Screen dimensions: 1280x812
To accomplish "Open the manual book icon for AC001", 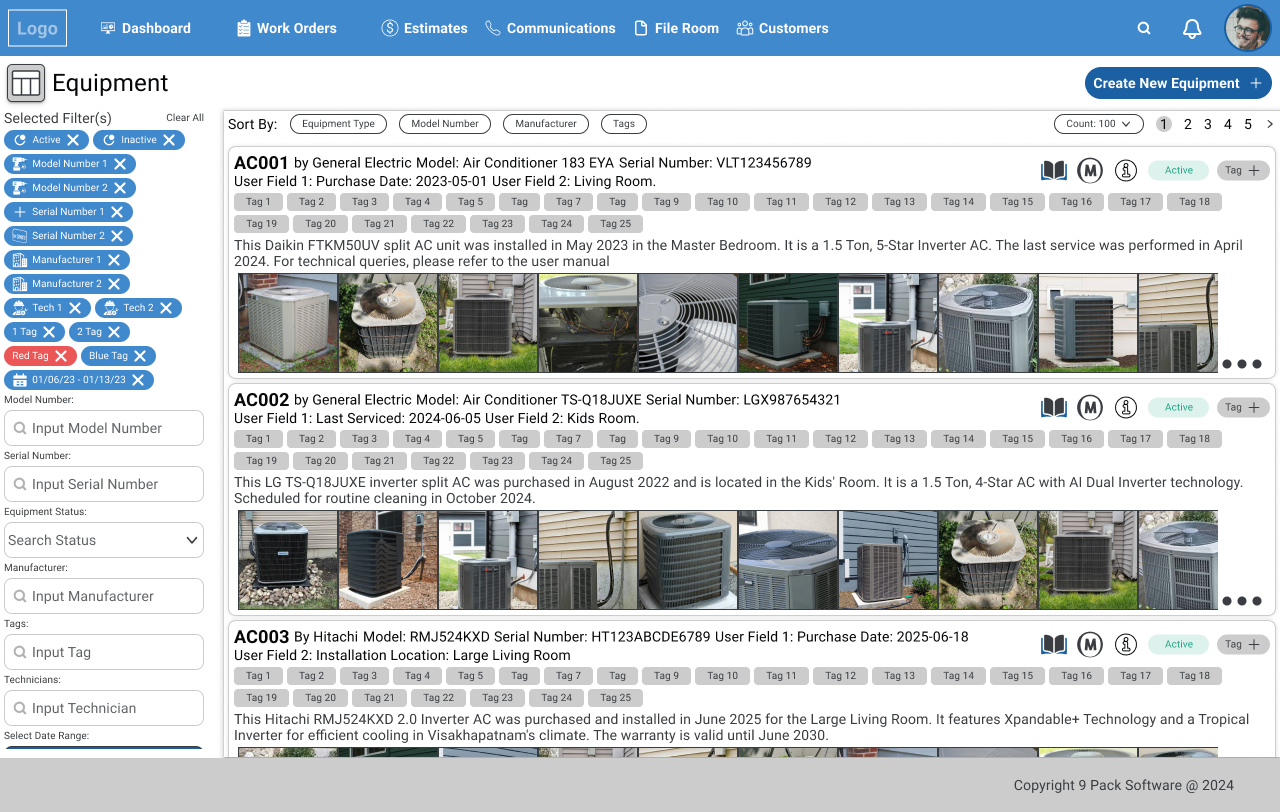I will pyautogui.click(x=1054, y=170).
